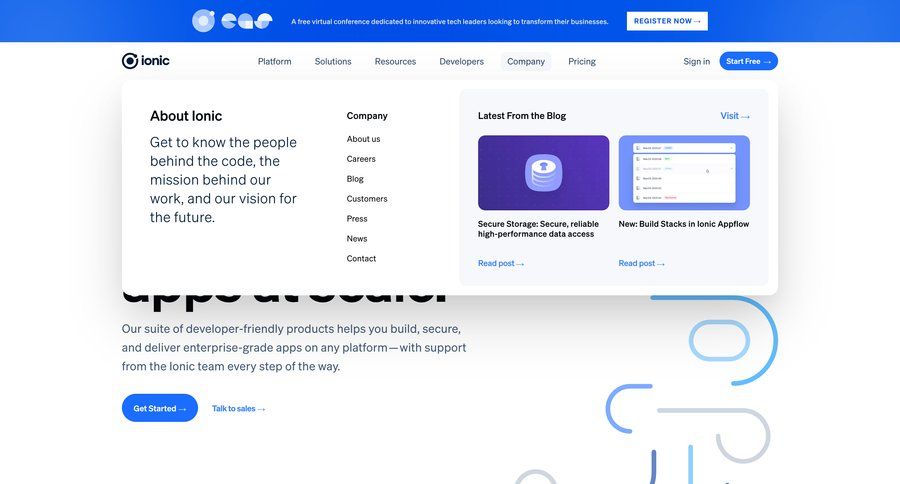Open the Secure Storage blog thumbnail

544,173
